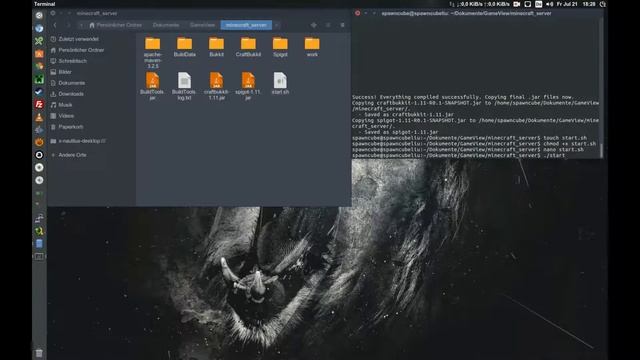The height and width of the screenshot is (360, 640).
Task: Select the start.sh script file
Action: coord(280,84)
